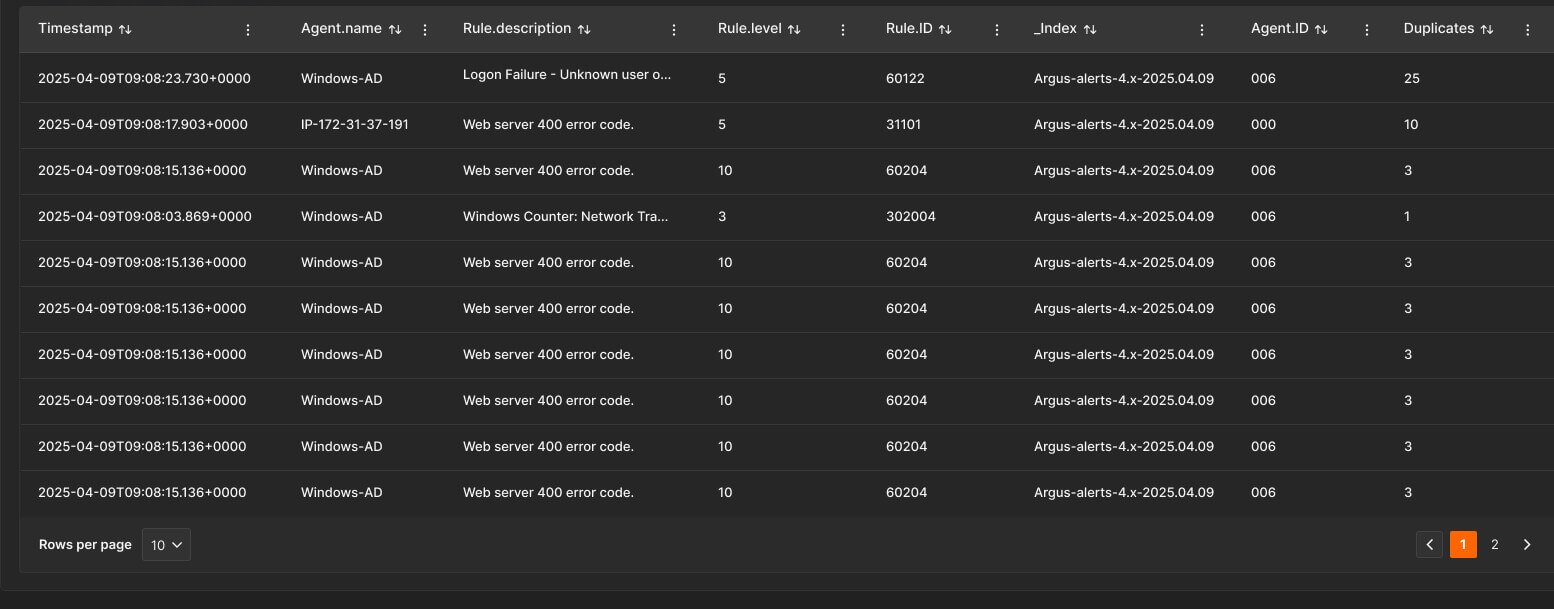Sort by Agent.name column arrows
1554x609 pixels.
point(395,29)
